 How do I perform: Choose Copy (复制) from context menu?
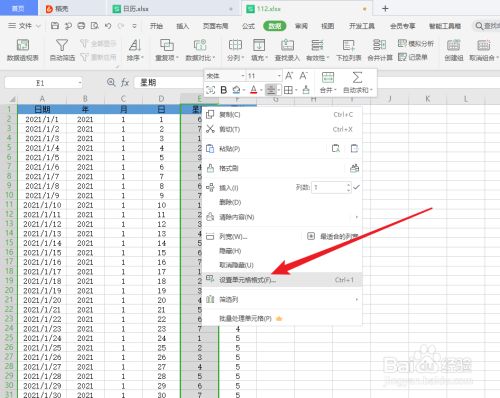click(x=282, y=115)
